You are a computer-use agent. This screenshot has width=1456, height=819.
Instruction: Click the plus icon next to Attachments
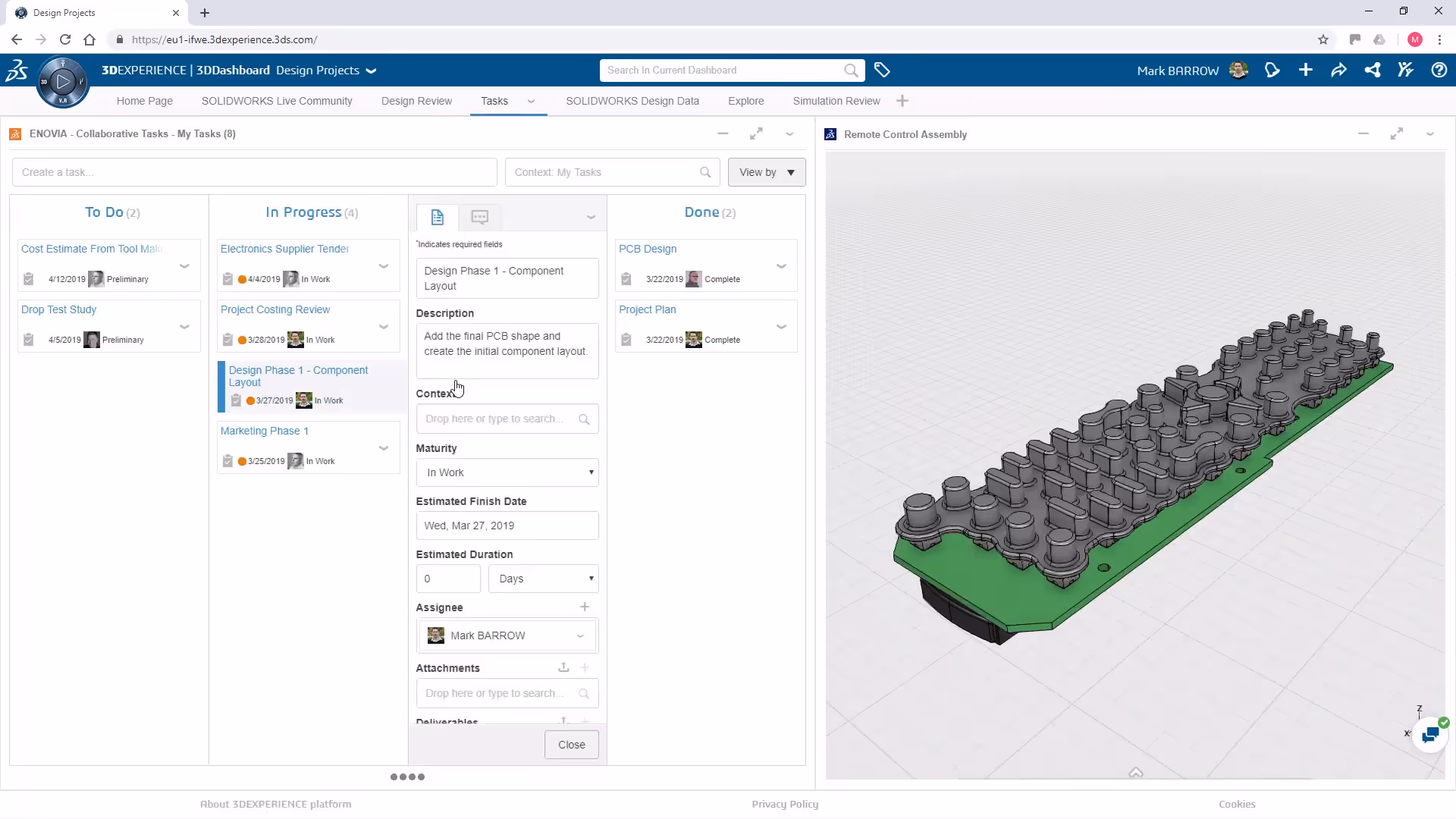pos(585,667)
